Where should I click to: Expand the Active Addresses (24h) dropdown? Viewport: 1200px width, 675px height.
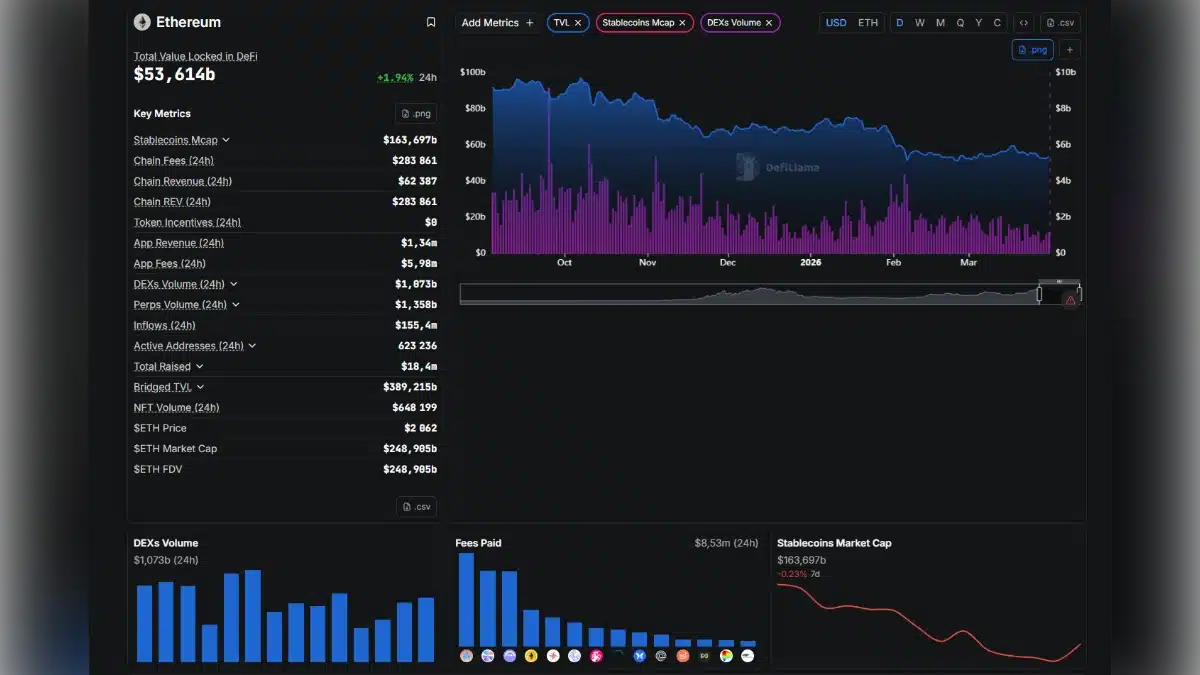[x=251, y=345]
